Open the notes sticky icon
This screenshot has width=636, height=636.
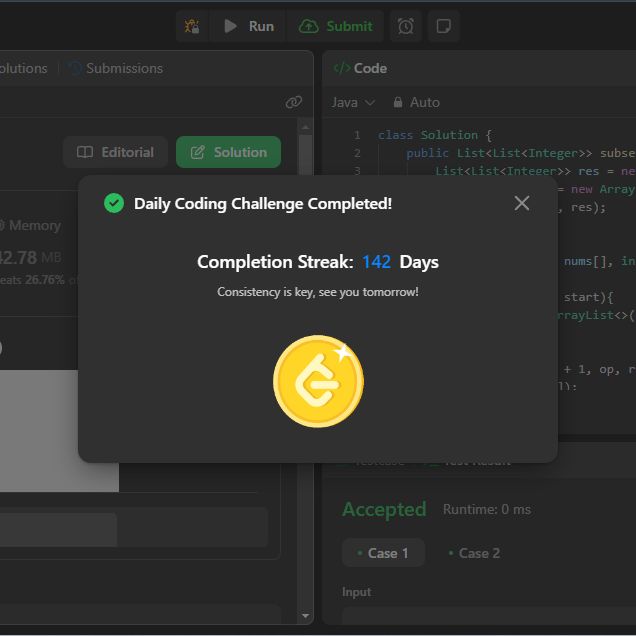click(x=443, y=26)
